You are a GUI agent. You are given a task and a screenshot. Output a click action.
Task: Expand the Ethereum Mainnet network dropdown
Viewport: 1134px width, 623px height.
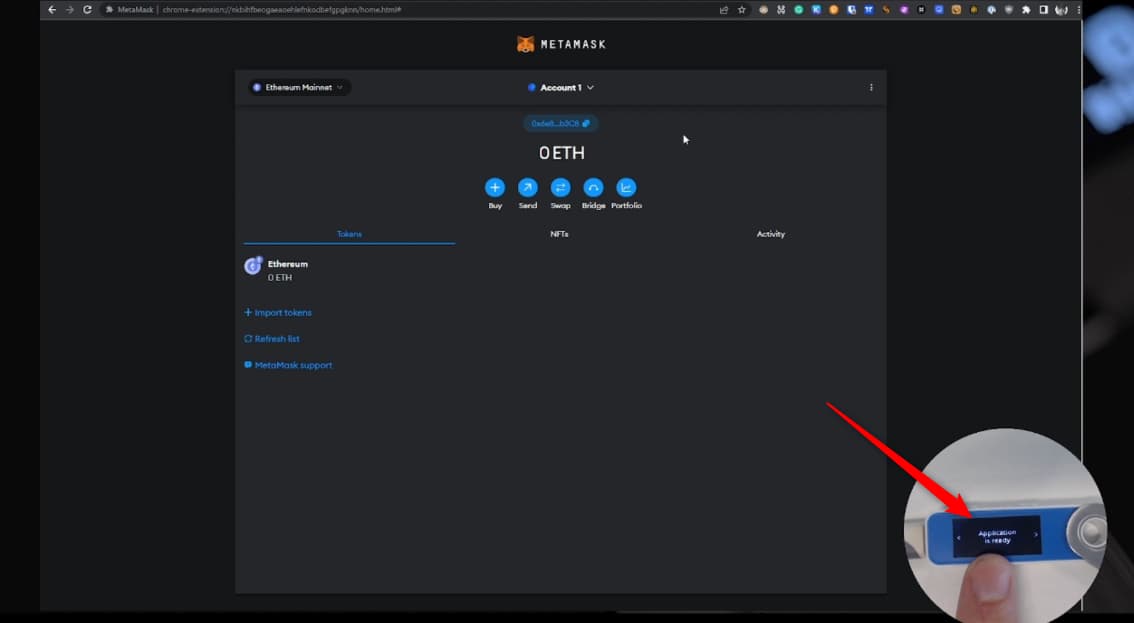299,88
